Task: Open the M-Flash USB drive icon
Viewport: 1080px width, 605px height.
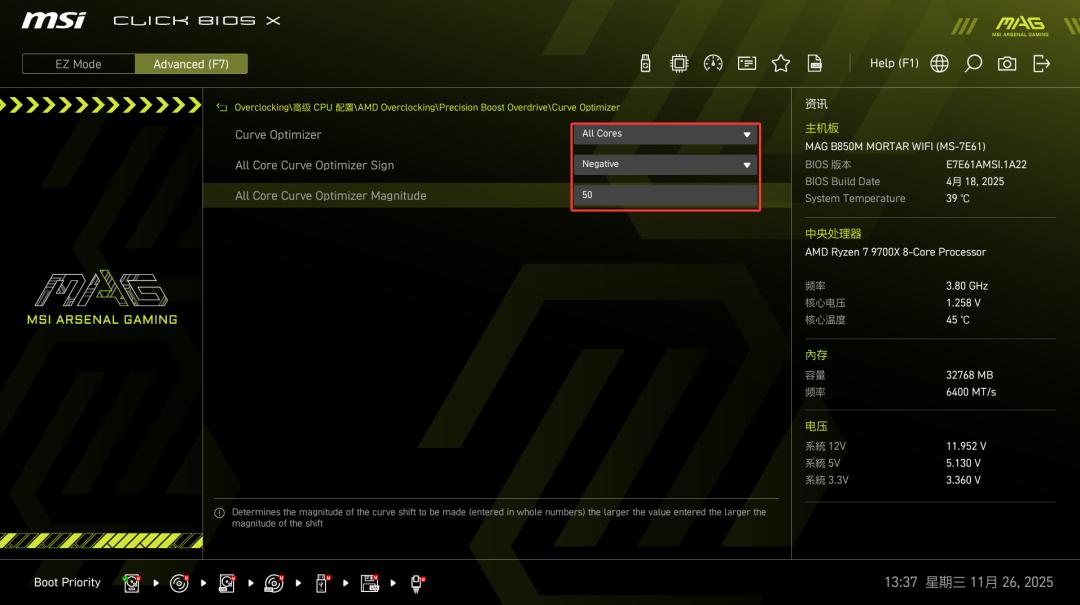Action: (645, 63)
